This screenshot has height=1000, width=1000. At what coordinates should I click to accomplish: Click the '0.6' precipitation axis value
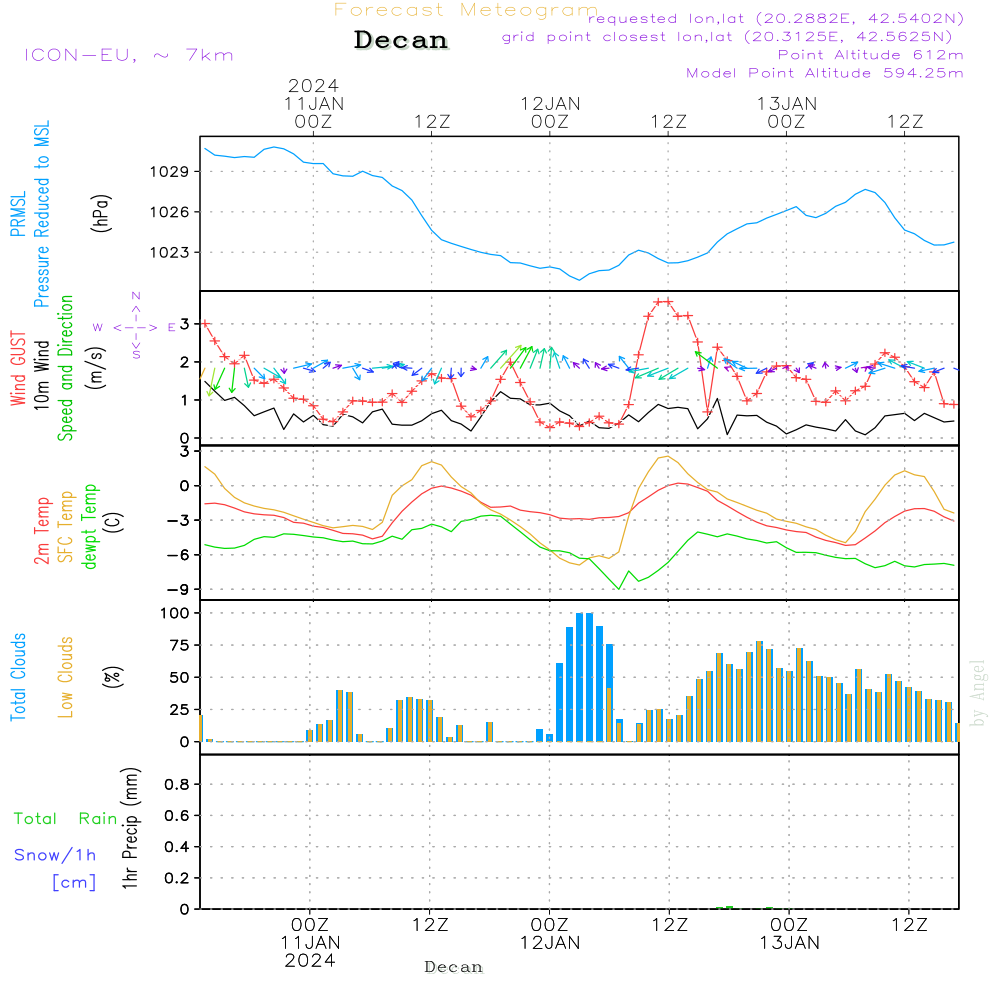pyautogui.click(x=177, y=816)
